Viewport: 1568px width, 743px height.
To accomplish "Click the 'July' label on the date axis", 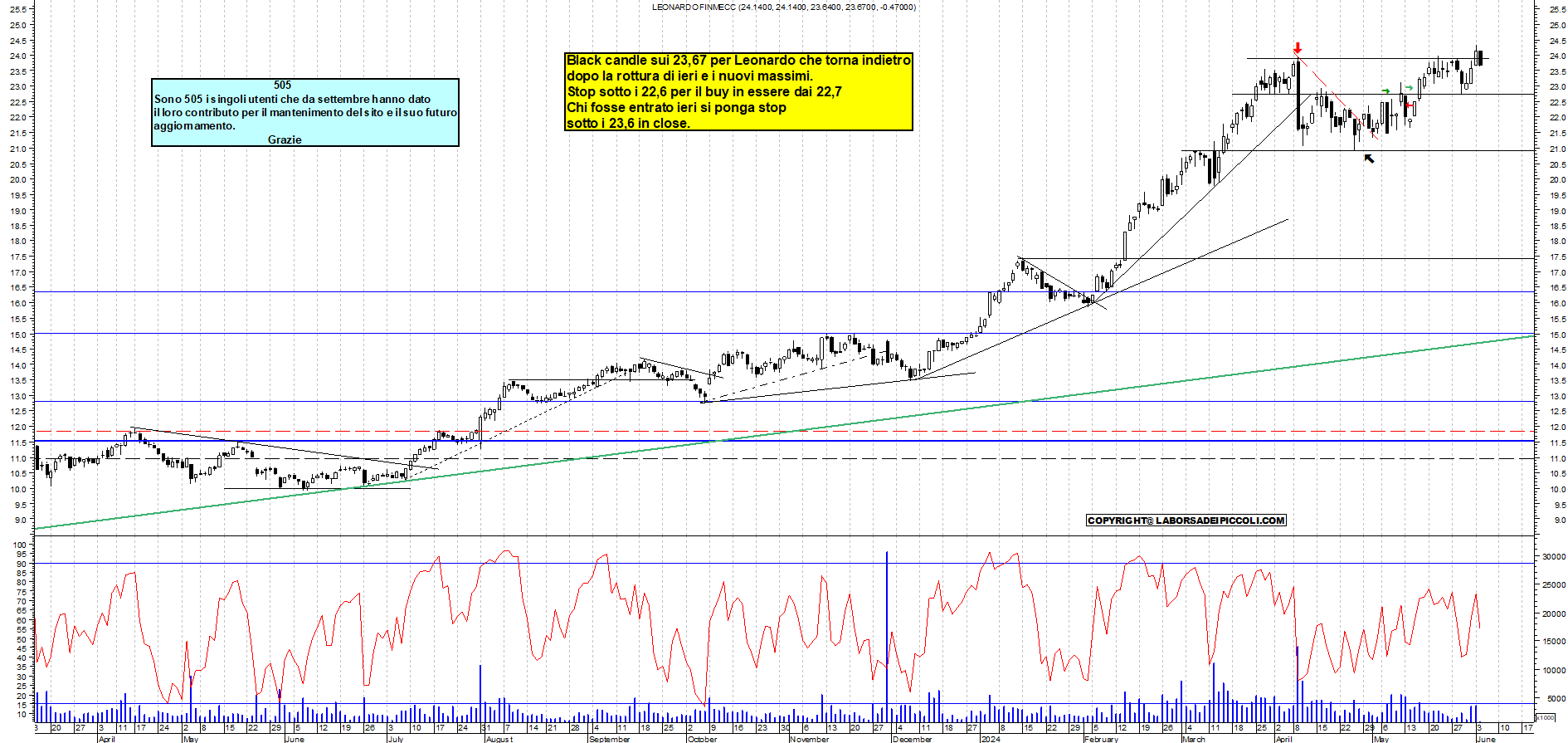I will click(396, 739).
